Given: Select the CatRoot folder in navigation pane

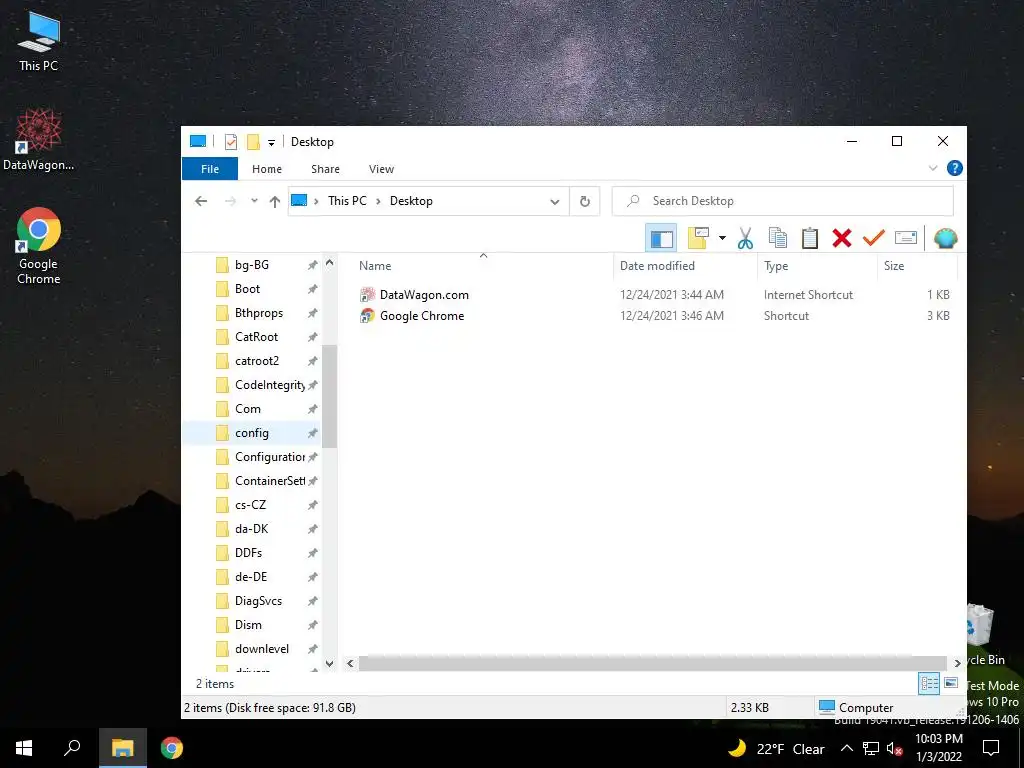Looking at the screenshot, I should coord(256,337).
